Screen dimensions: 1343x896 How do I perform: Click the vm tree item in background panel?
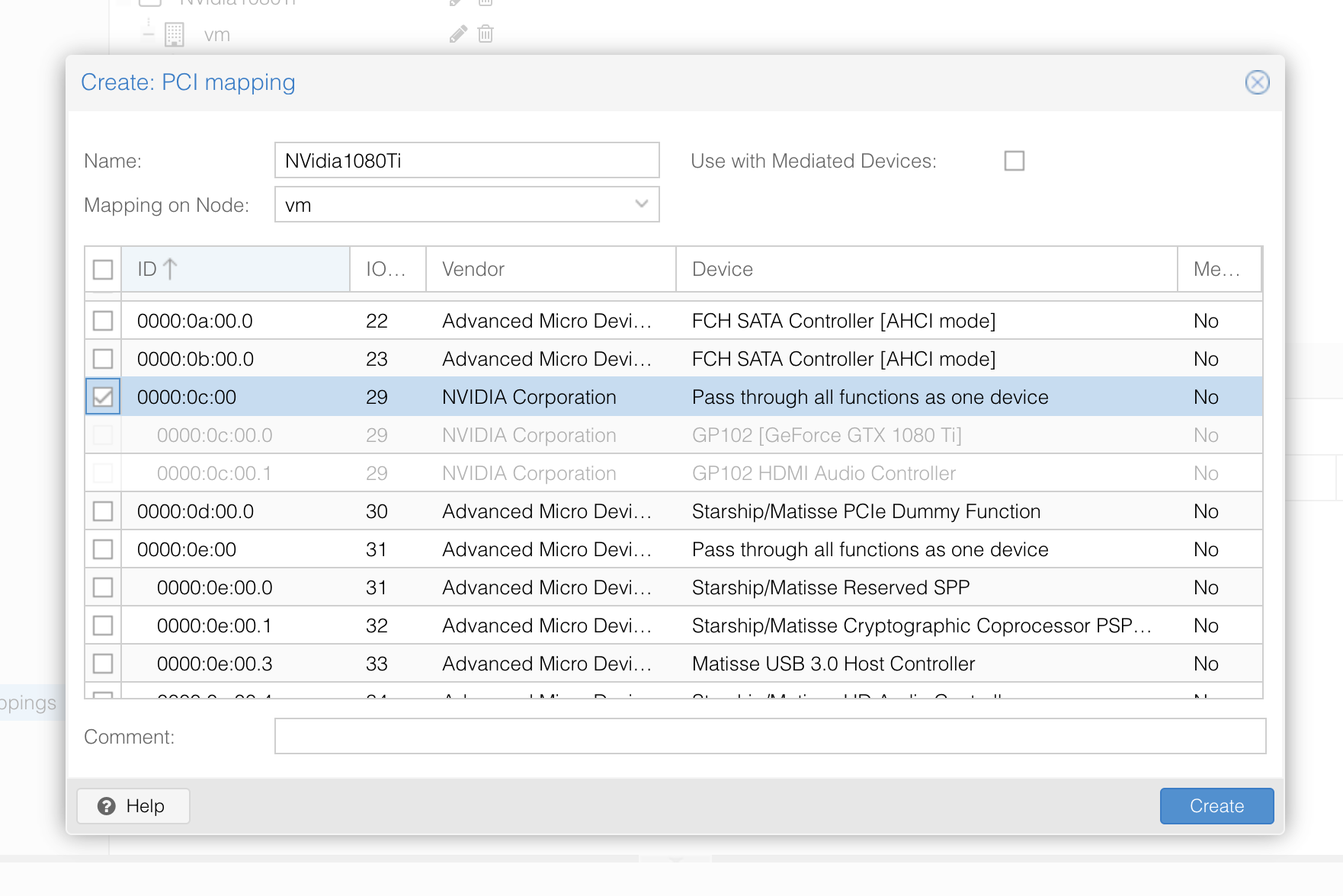coord(216,35)
